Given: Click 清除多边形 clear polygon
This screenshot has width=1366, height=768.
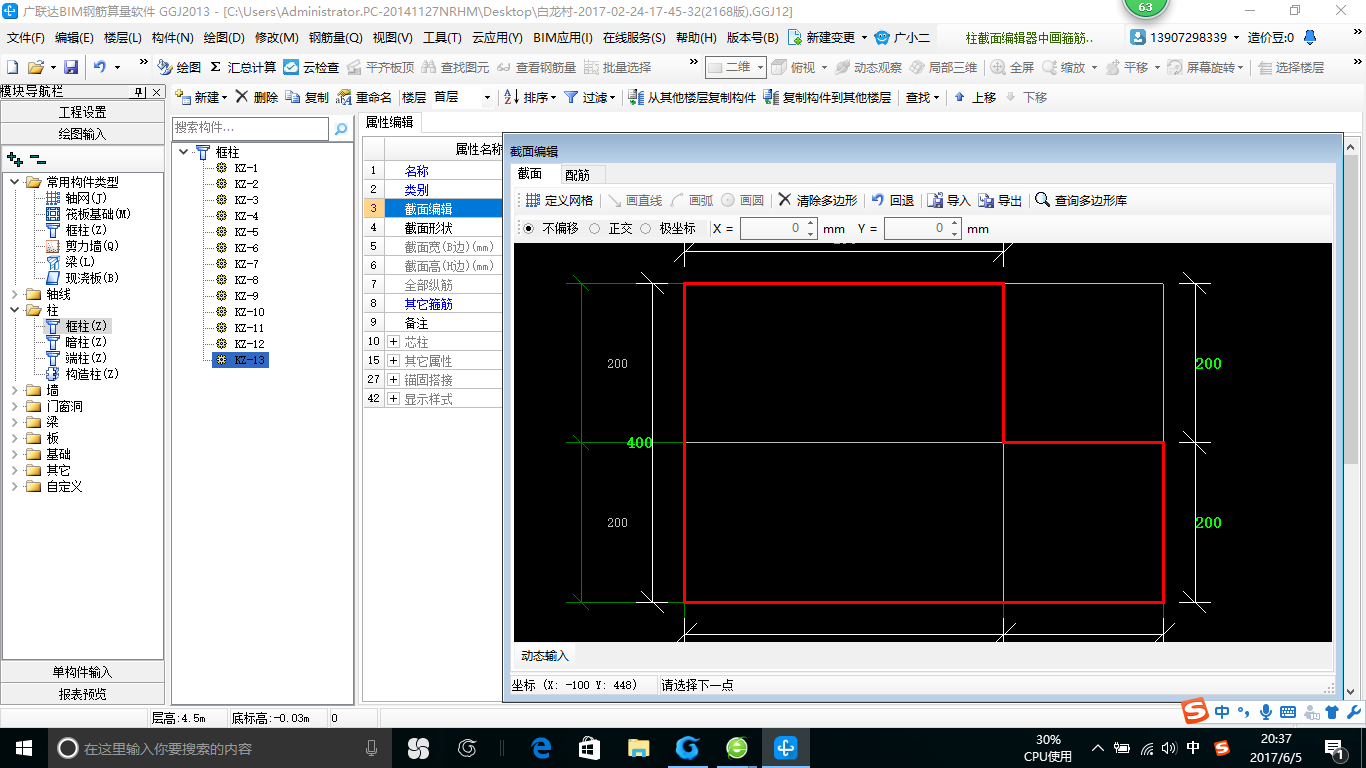Looking at the screenshot, I should click(817, 200).
